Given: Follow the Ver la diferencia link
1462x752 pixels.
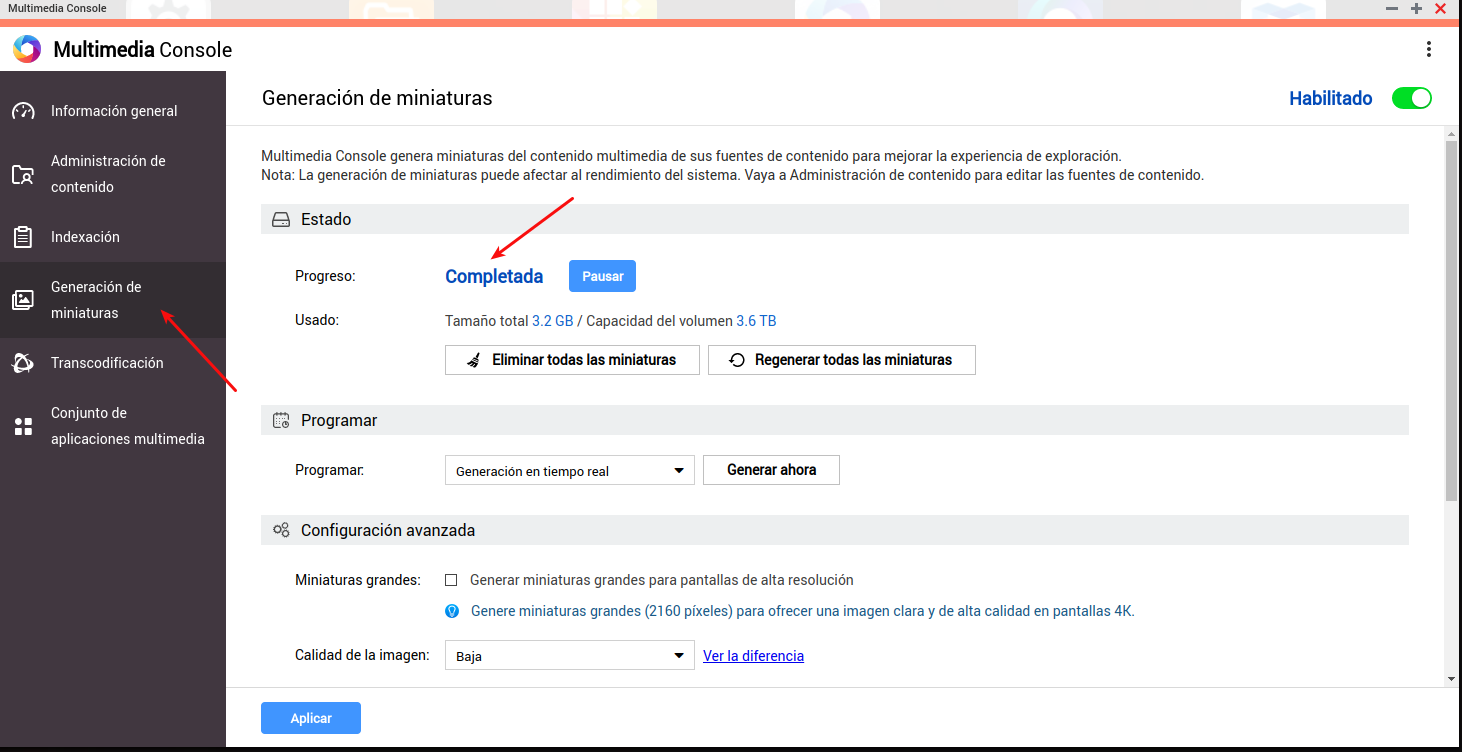Looking at the screenshot, I should pyautogui.click(x=753, y=656).
